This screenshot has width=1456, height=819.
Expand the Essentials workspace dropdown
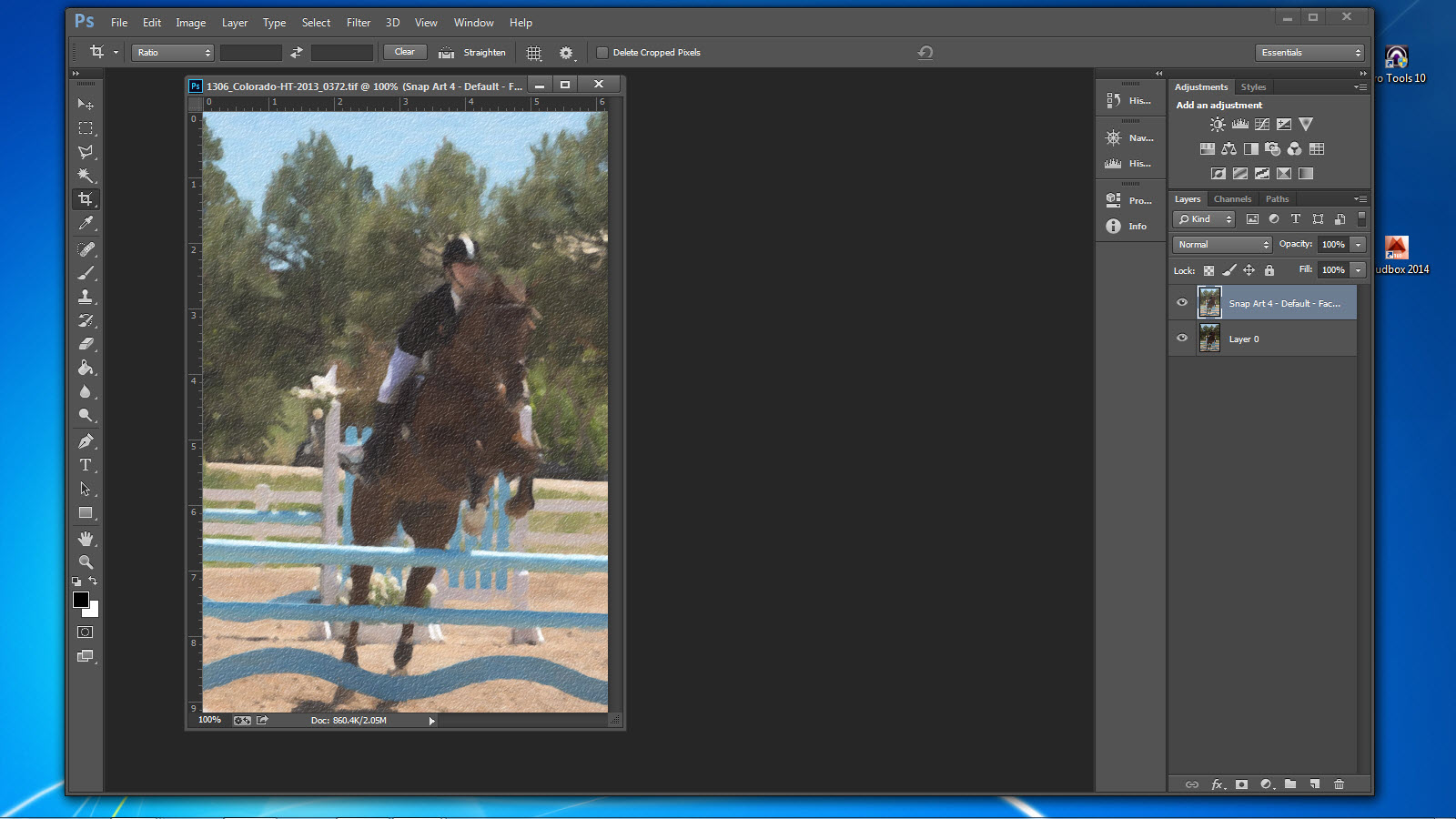(x=1309, y=53)
